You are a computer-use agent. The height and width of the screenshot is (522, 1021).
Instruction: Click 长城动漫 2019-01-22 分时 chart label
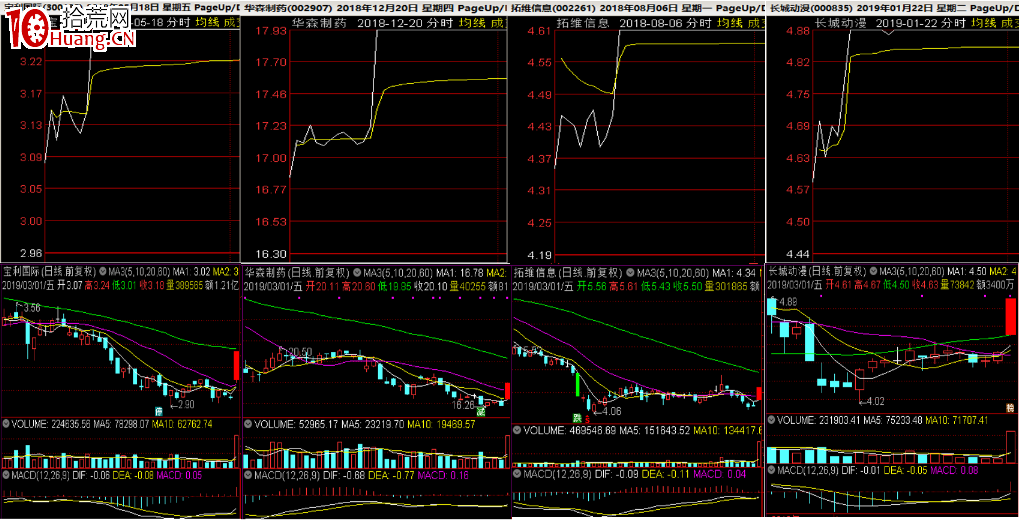point(890,23)
